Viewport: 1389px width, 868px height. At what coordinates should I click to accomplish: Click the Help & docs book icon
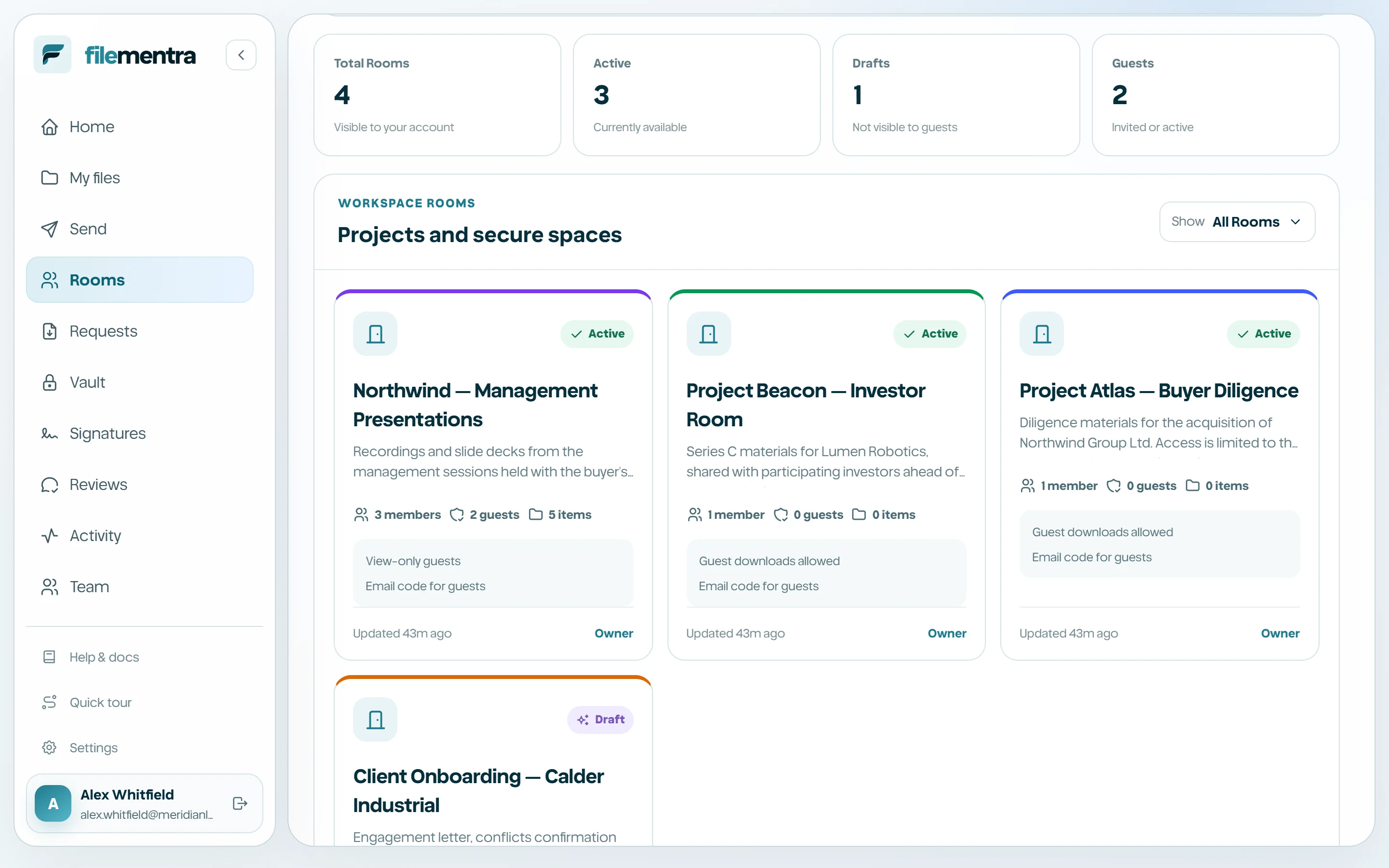[49, 657]
